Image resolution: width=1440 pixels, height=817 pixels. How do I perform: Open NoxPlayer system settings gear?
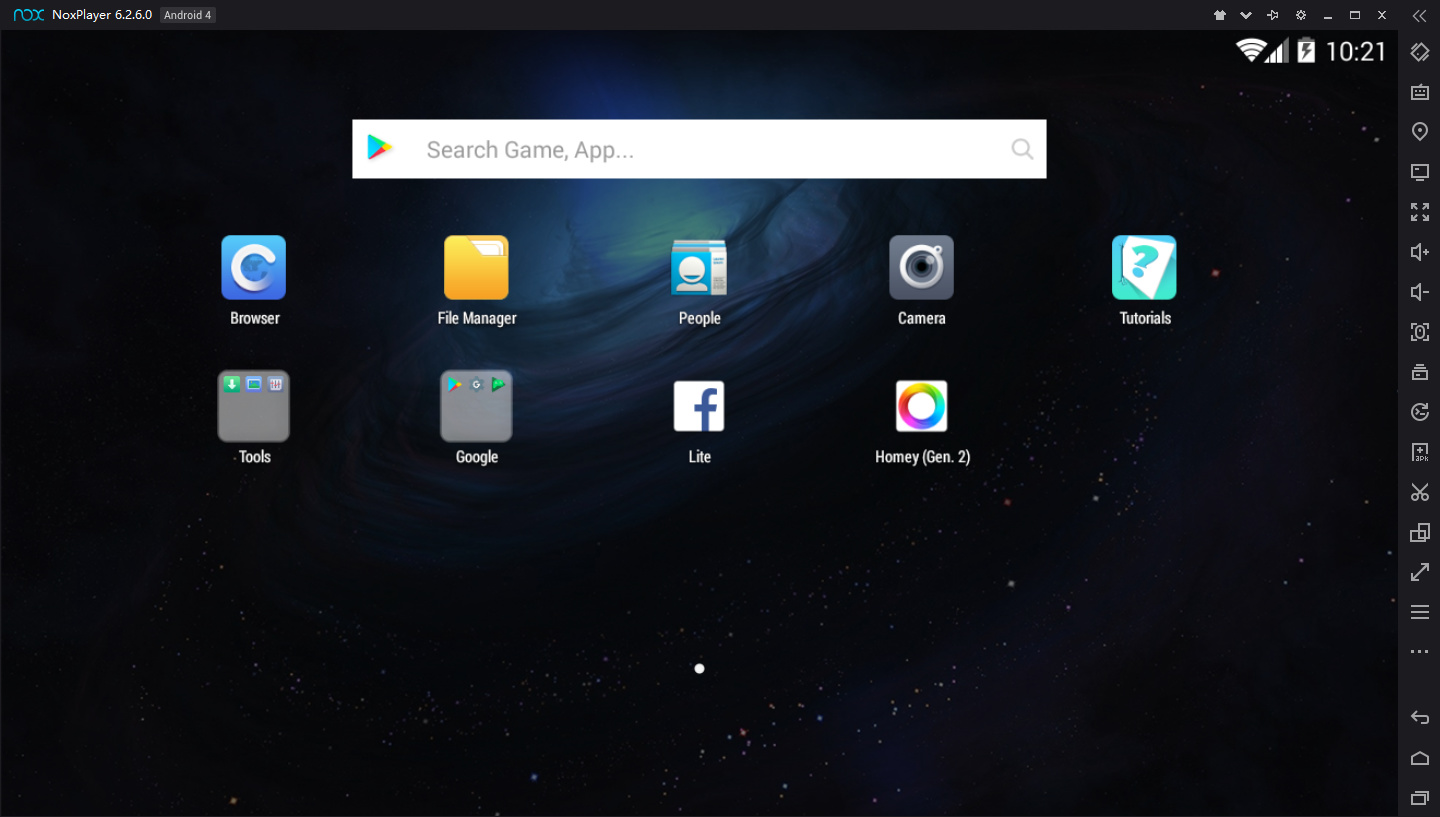[1300, 15]
